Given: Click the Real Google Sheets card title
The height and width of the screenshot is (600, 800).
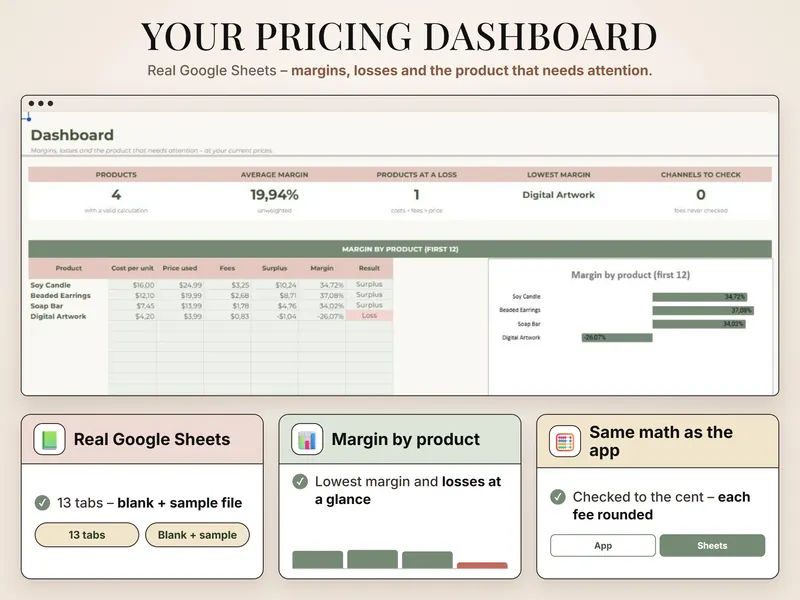Looking at the screenshot, I should tap(152, 439).
